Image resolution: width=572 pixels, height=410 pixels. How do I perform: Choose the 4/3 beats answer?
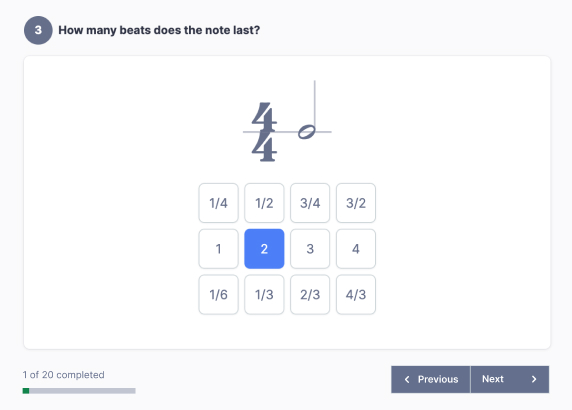356,294
